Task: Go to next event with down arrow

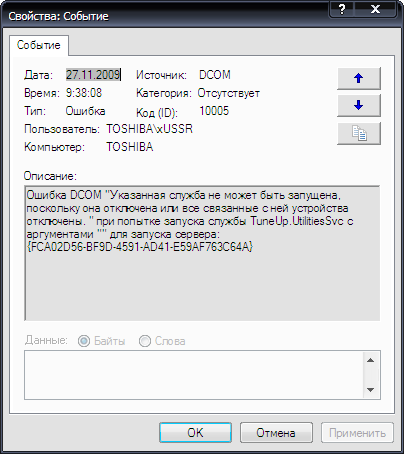Action: (359, 106)
